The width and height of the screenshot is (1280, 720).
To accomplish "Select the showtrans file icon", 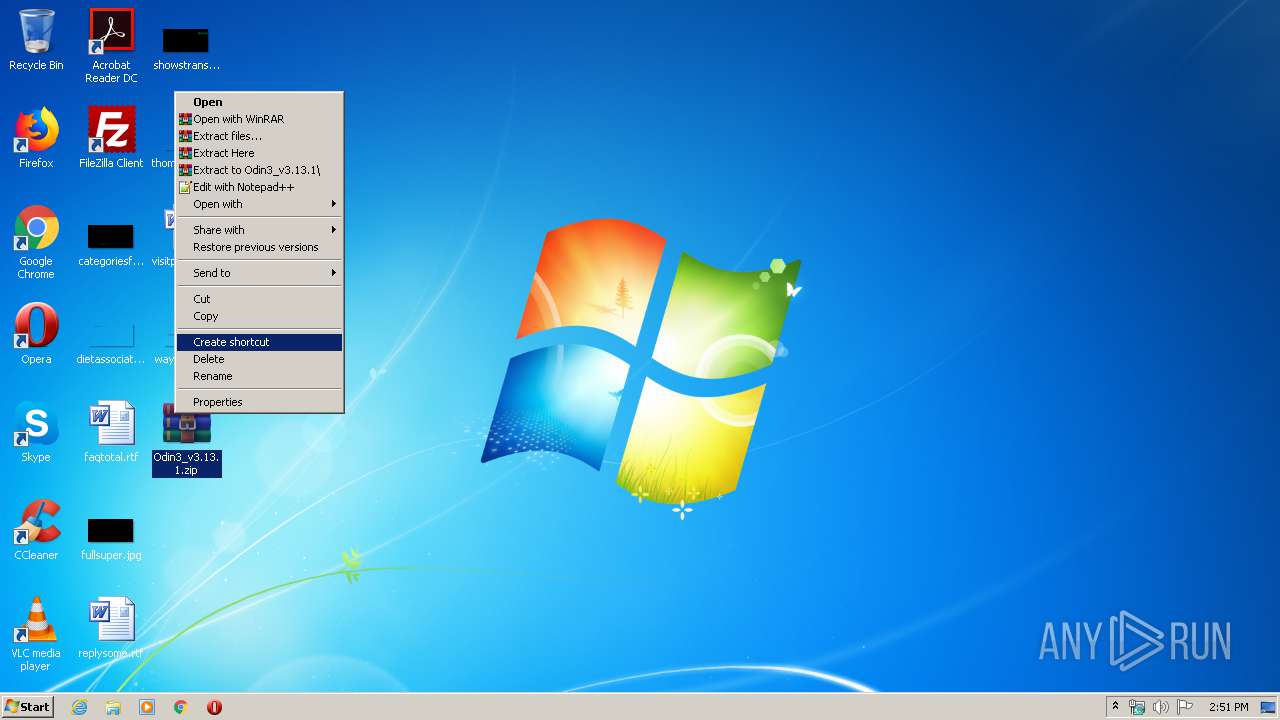I will tap(186, 48).
